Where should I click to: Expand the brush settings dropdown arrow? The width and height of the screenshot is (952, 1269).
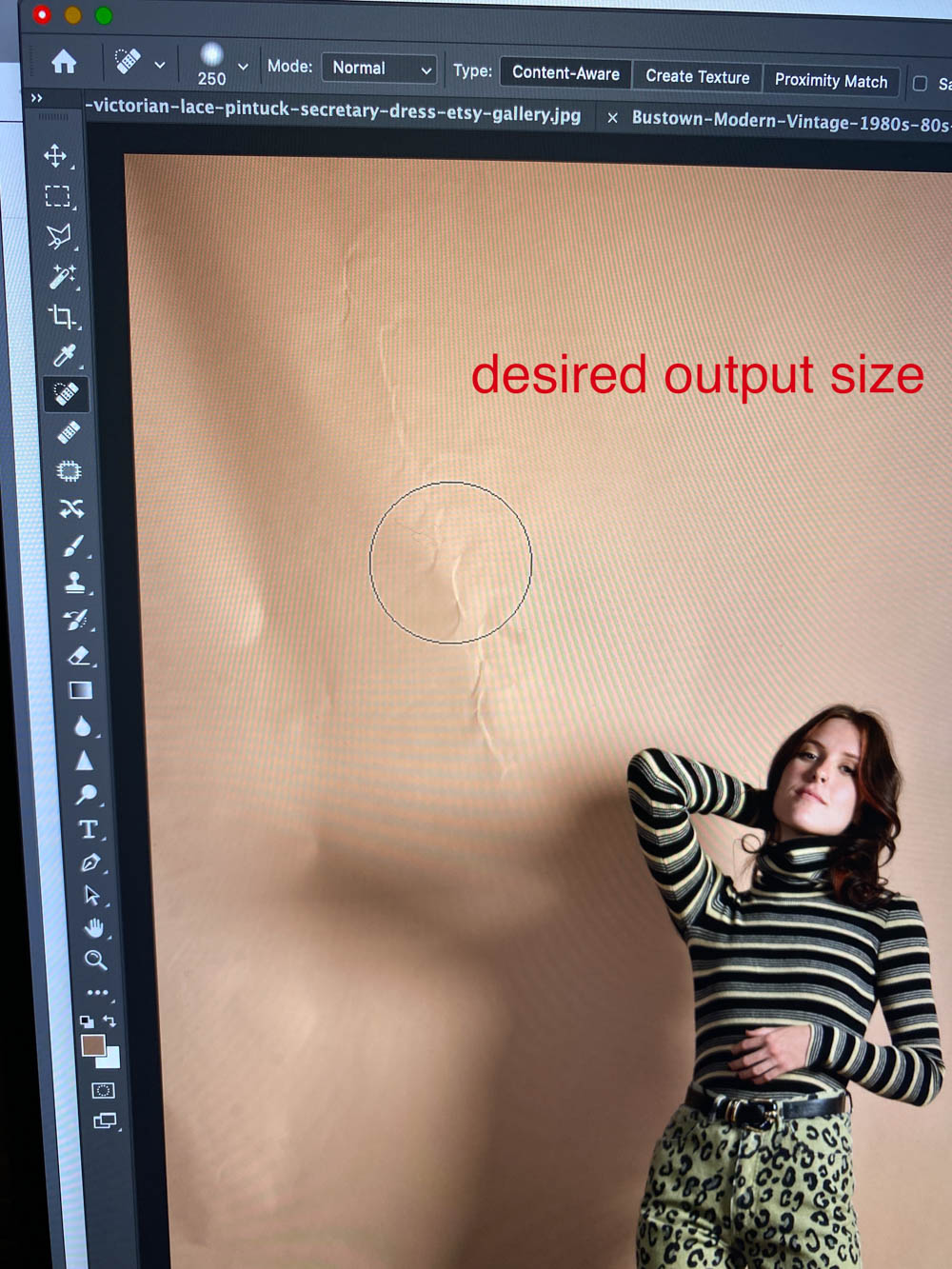(243, 67)
